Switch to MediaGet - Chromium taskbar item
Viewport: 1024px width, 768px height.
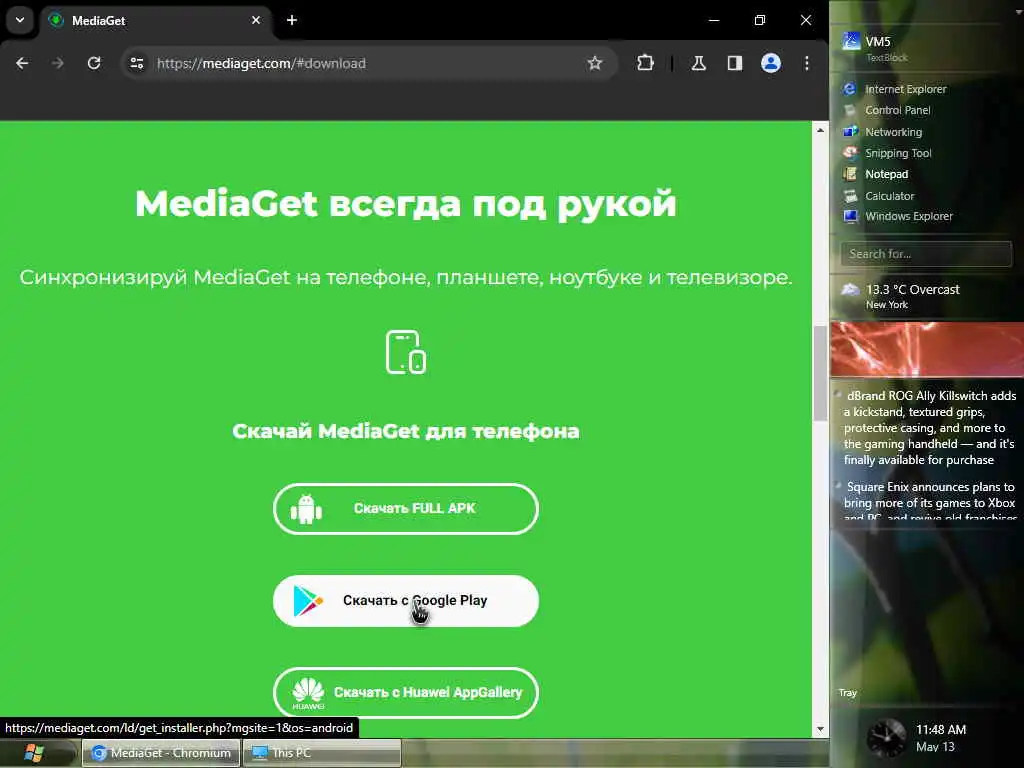(x=161, y=753)
